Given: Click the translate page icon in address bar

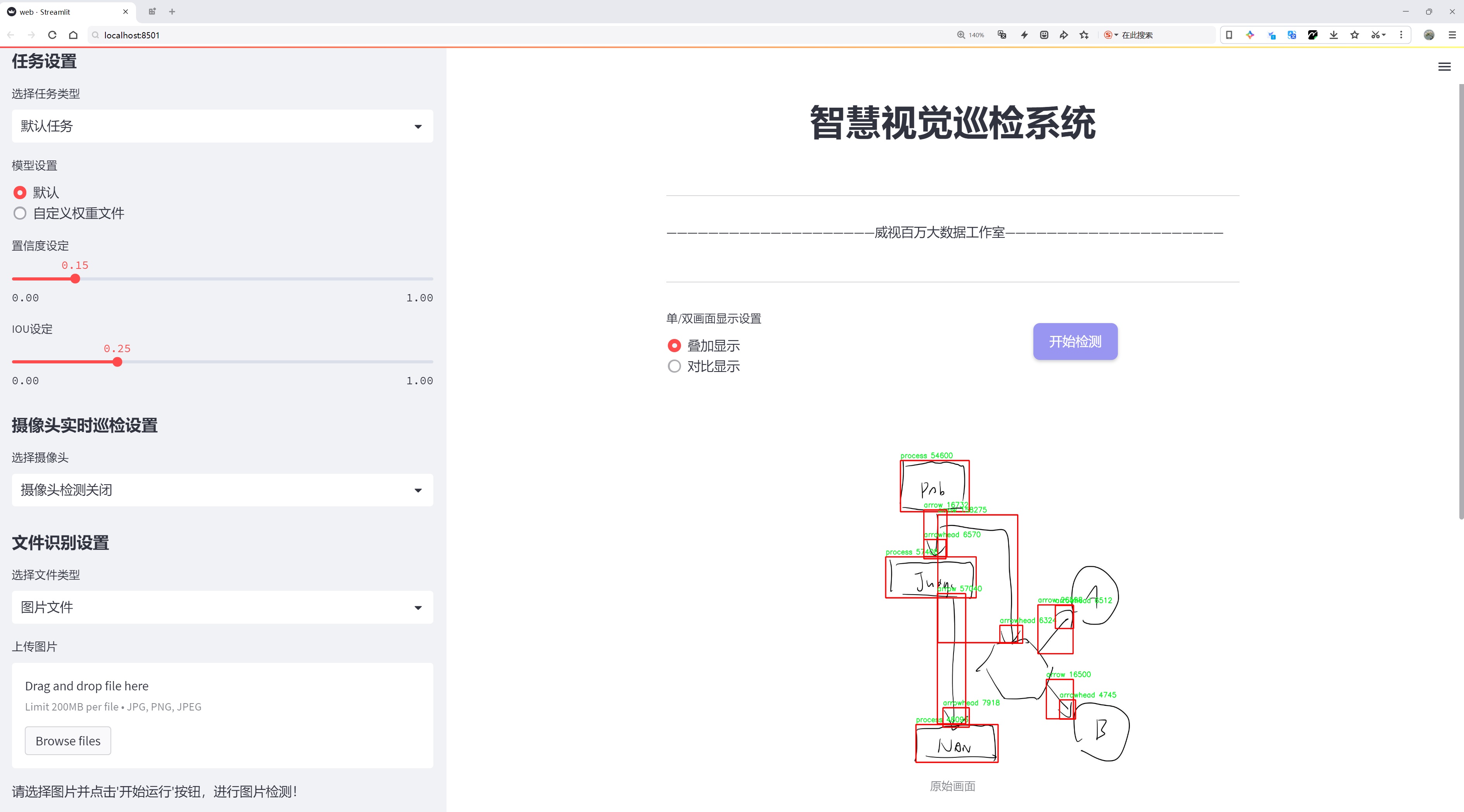Looking at the screenshot, I should tap(1002, 34).
